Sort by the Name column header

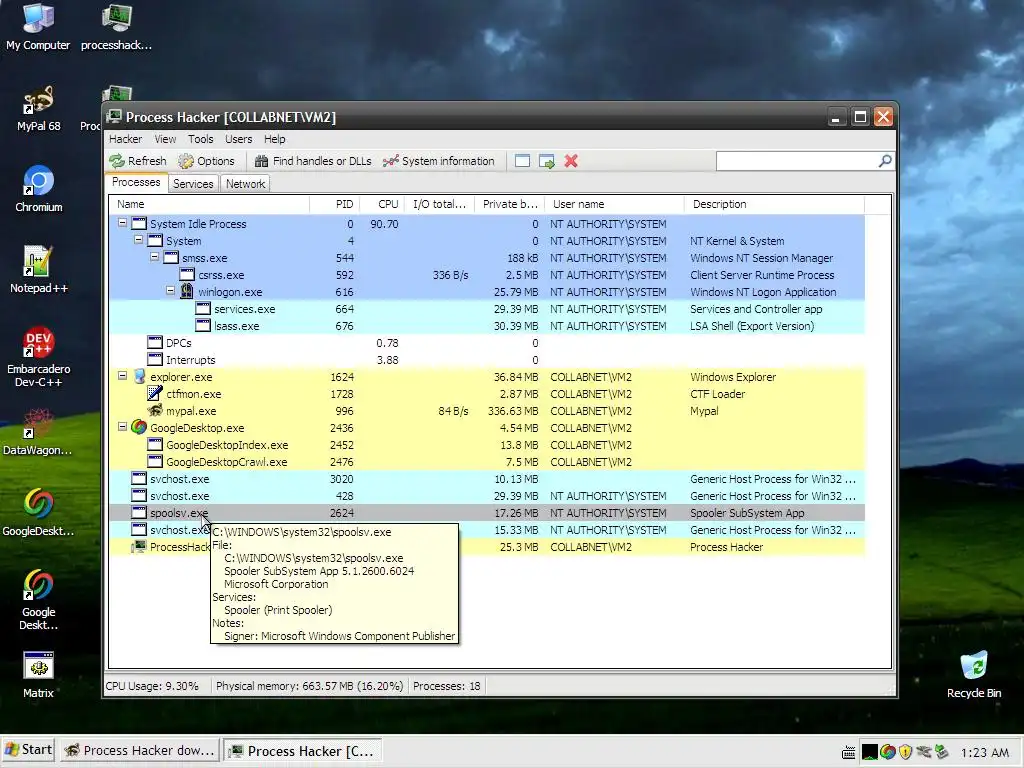pos(210,204)
